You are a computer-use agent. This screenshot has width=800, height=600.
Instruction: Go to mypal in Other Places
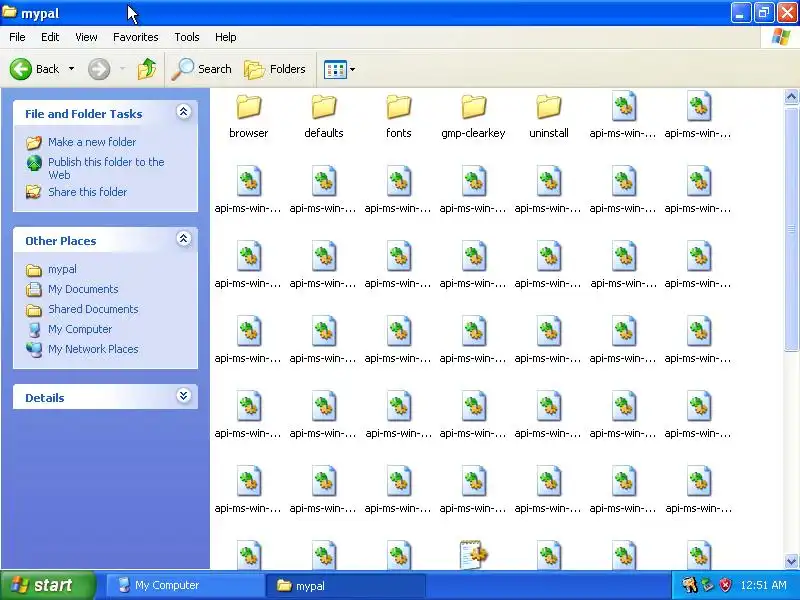62,269
